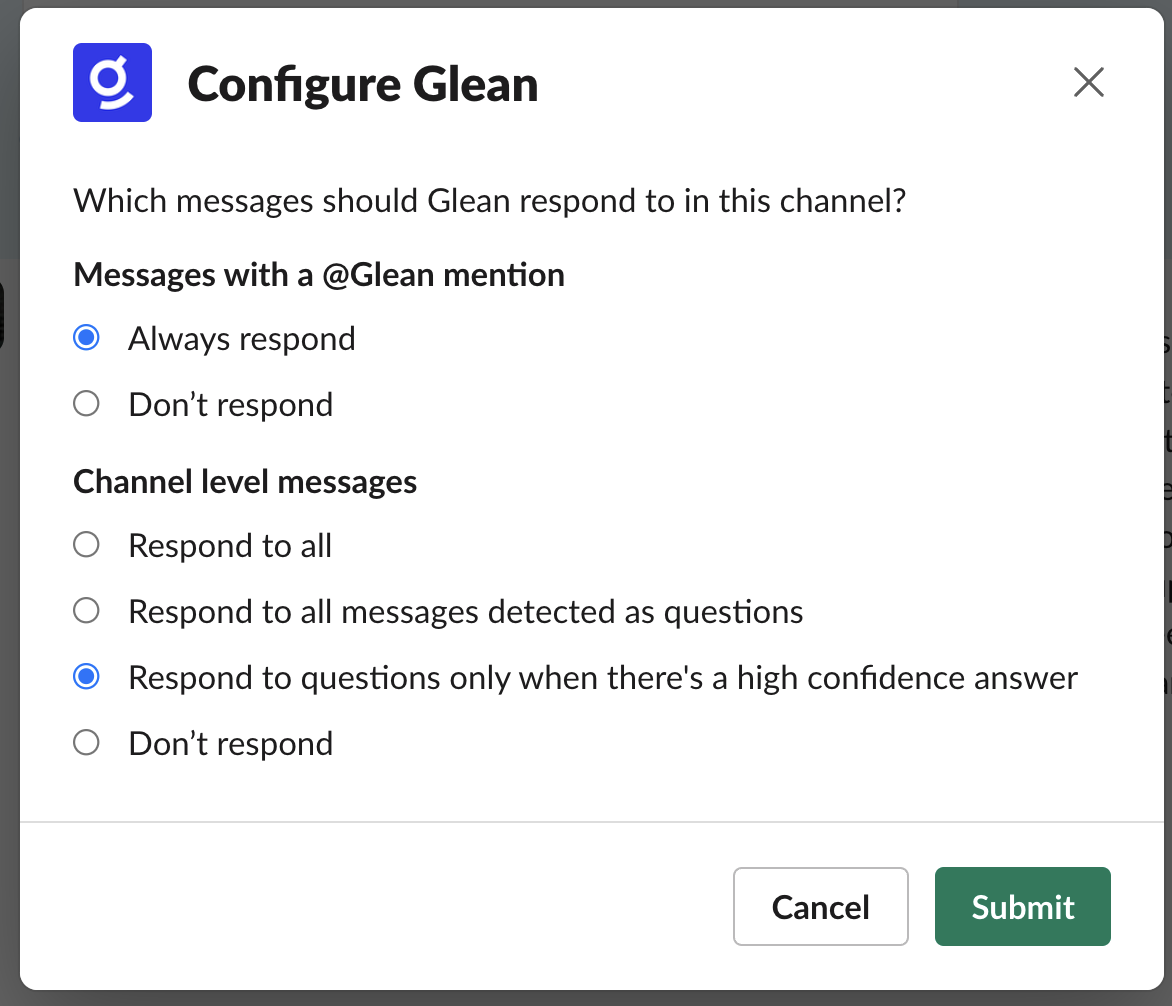
Task: Choose "Respond to all messages detected as questions"
Action: click(86, 610)
